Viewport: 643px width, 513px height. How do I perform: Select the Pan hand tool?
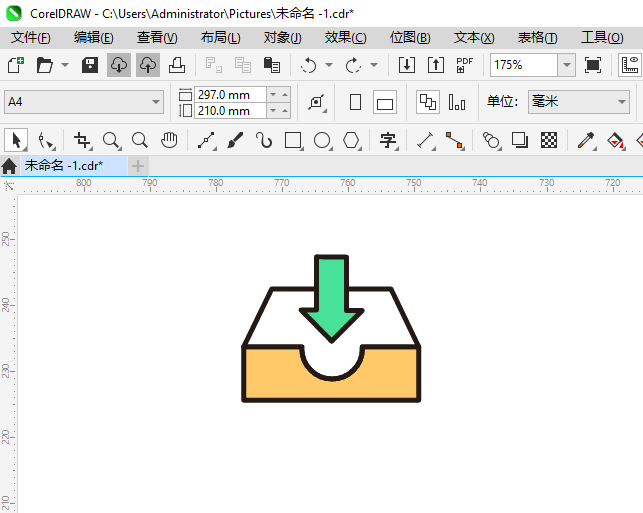169,140
